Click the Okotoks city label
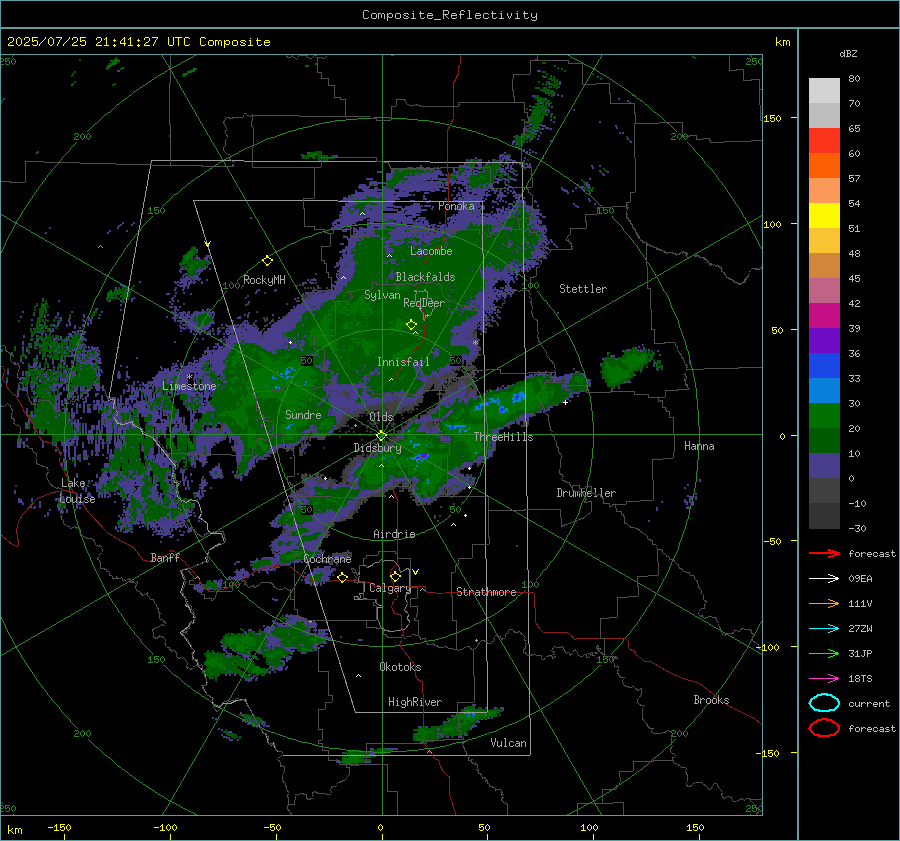Image resolution: width=900 pixels, height=841 pixels. [400, 667]
